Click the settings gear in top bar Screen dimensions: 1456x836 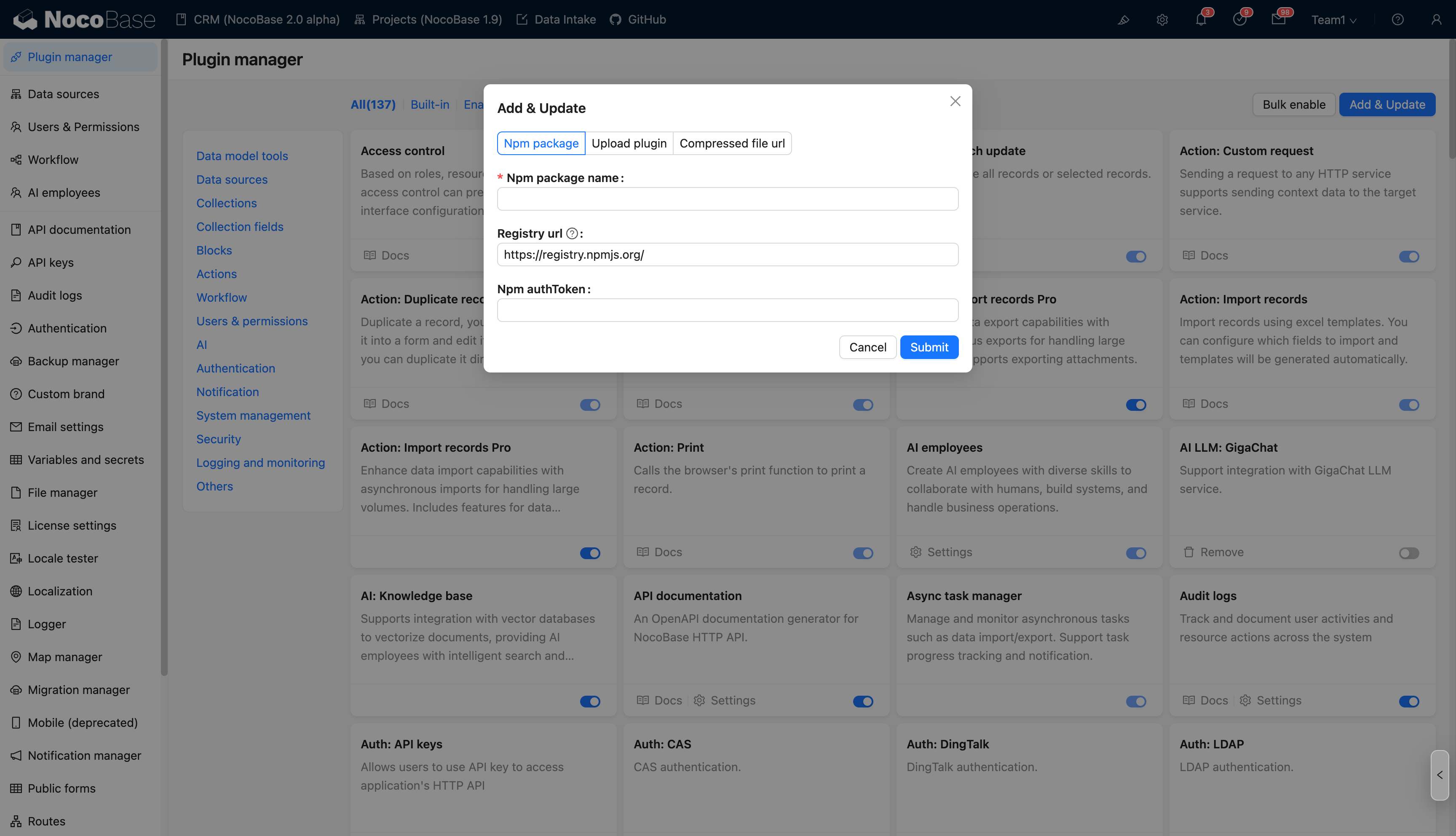[x=1162, y=20]
